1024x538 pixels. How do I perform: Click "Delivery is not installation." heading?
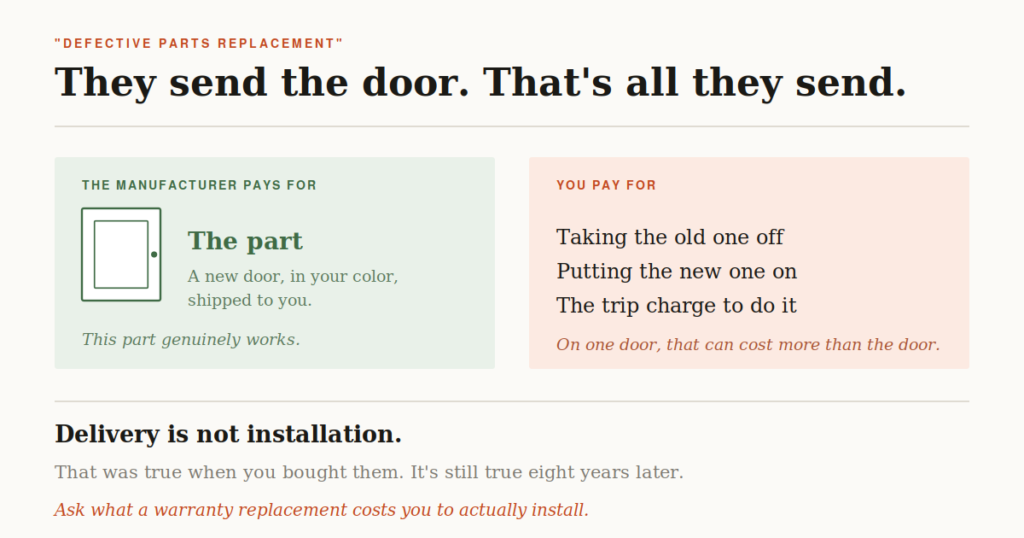pos(228,434)
